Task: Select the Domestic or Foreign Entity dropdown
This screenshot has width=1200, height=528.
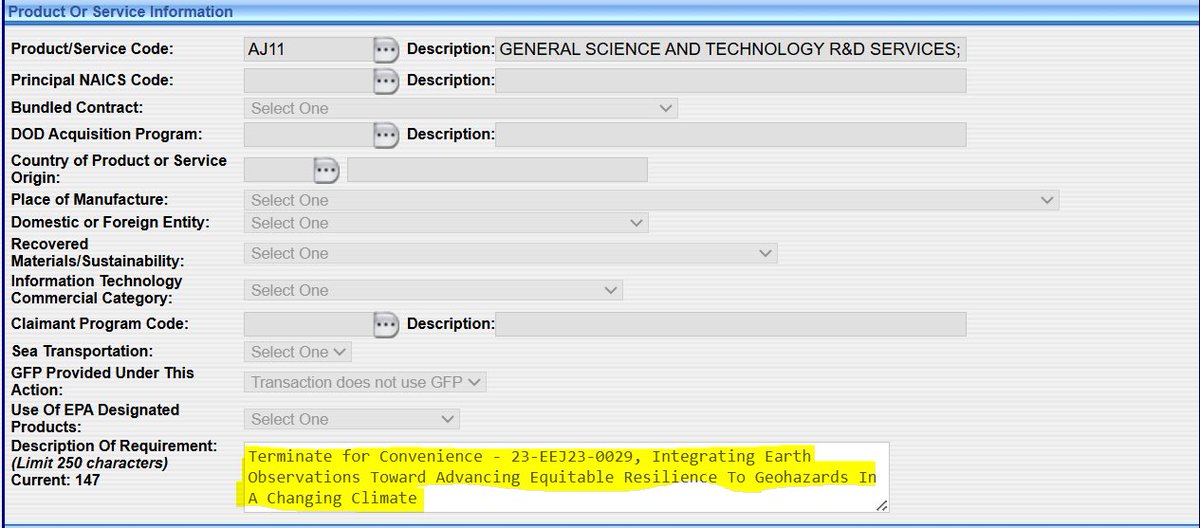Action: [446, 223]
